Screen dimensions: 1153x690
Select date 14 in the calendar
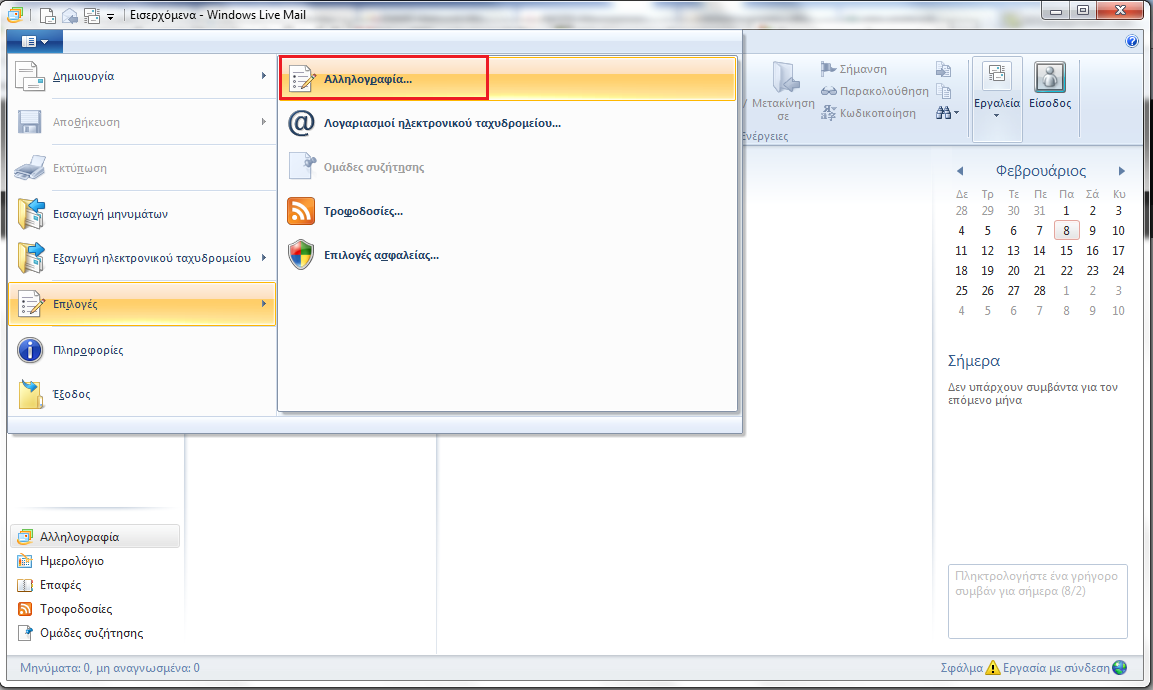coord(1039,251)
